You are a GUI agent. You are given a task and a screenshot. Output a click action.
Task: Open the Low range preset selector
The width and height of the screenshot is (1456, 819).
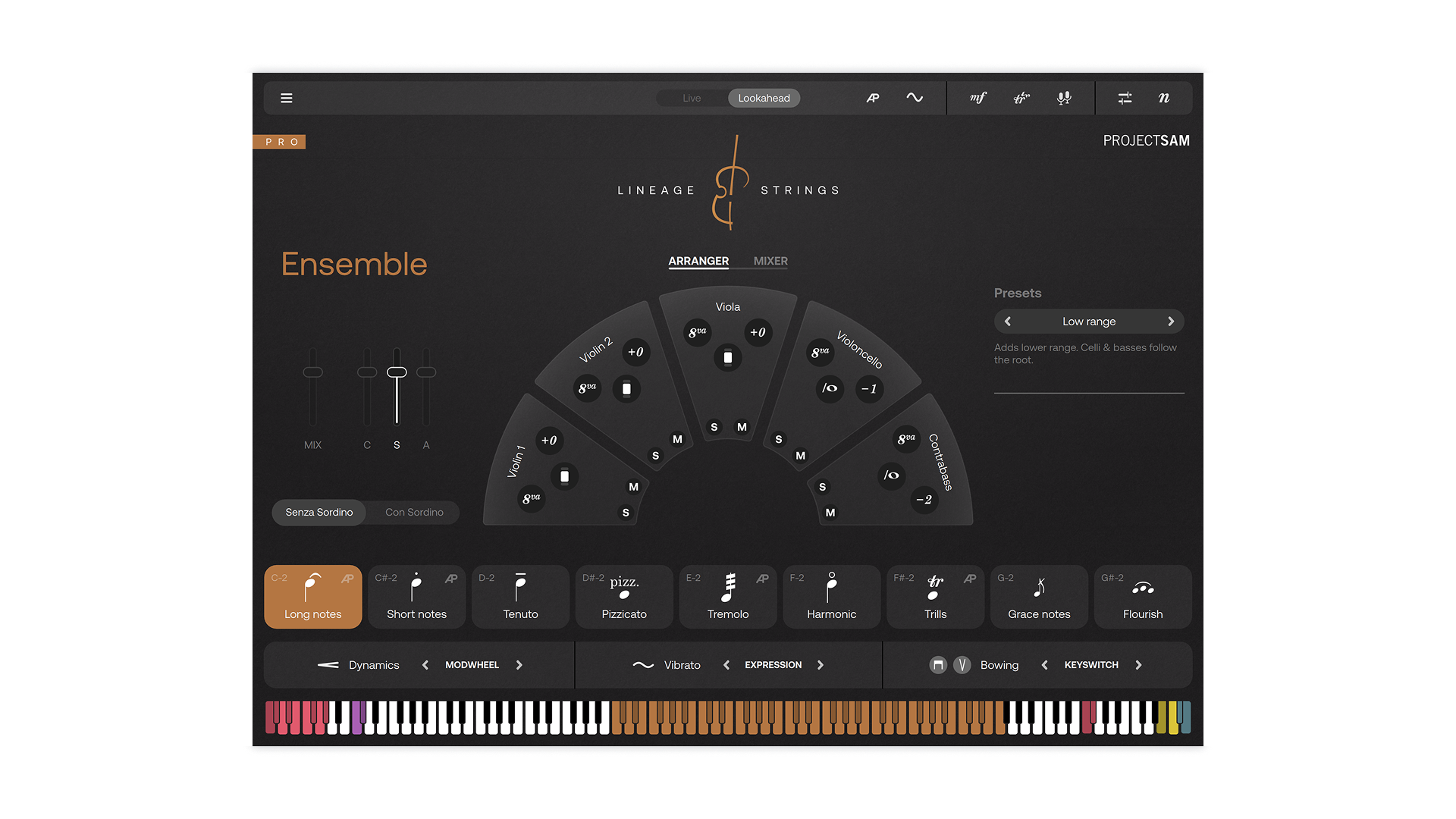coord(1089,322)
